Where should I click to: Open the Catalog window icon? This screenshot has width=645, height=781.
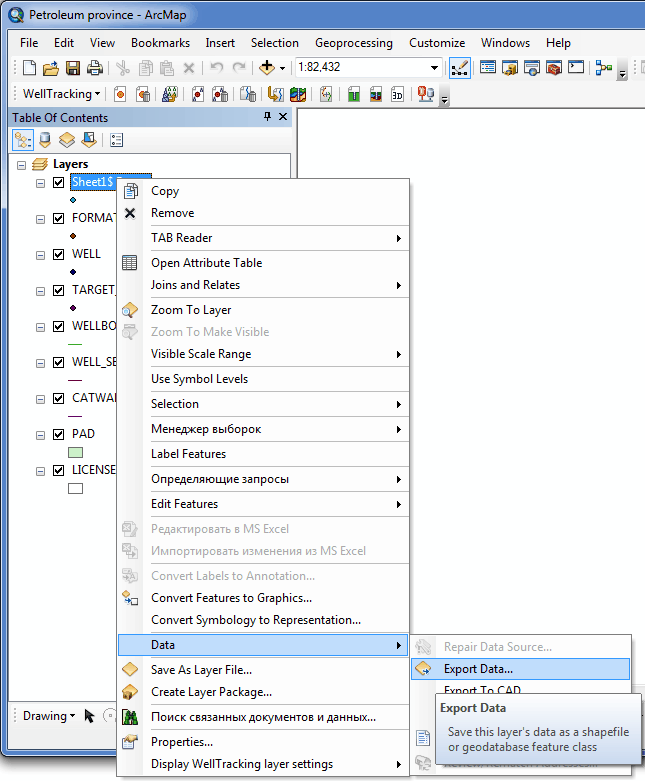510,67
